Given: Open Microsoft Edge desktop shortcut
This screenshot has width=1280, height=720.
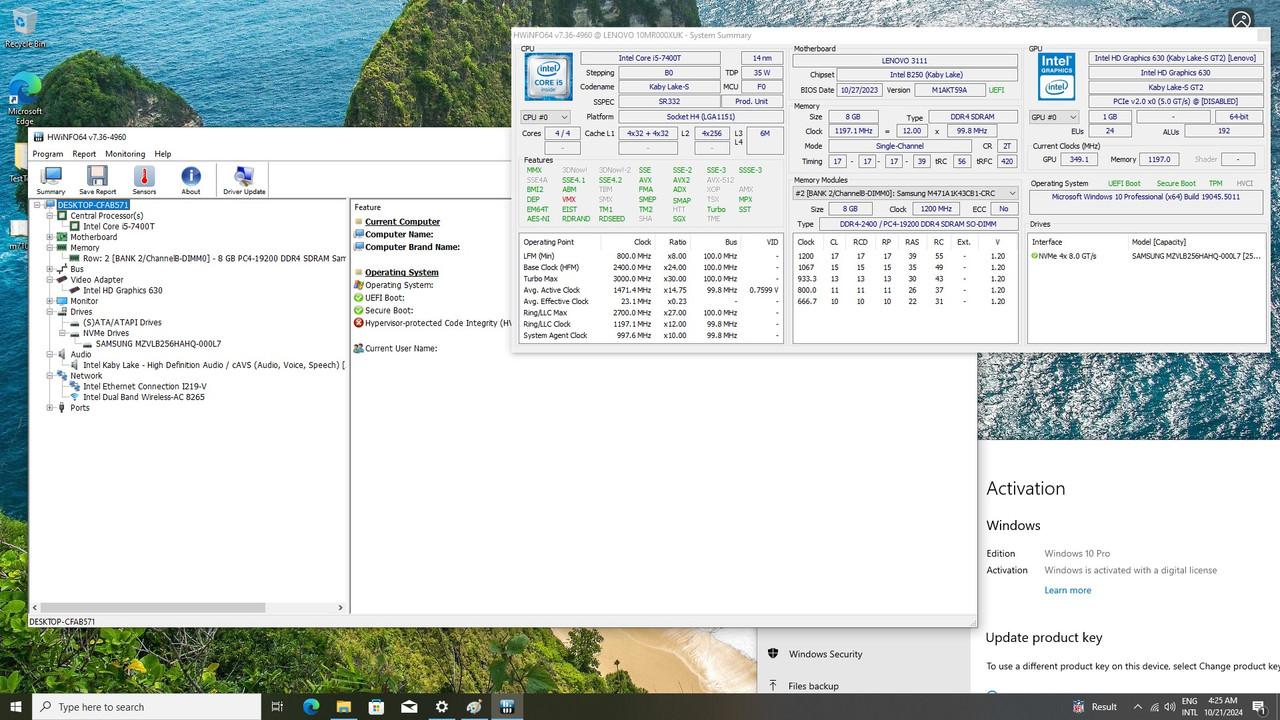Looking at the screenshot, I should [x=25, y=98].
